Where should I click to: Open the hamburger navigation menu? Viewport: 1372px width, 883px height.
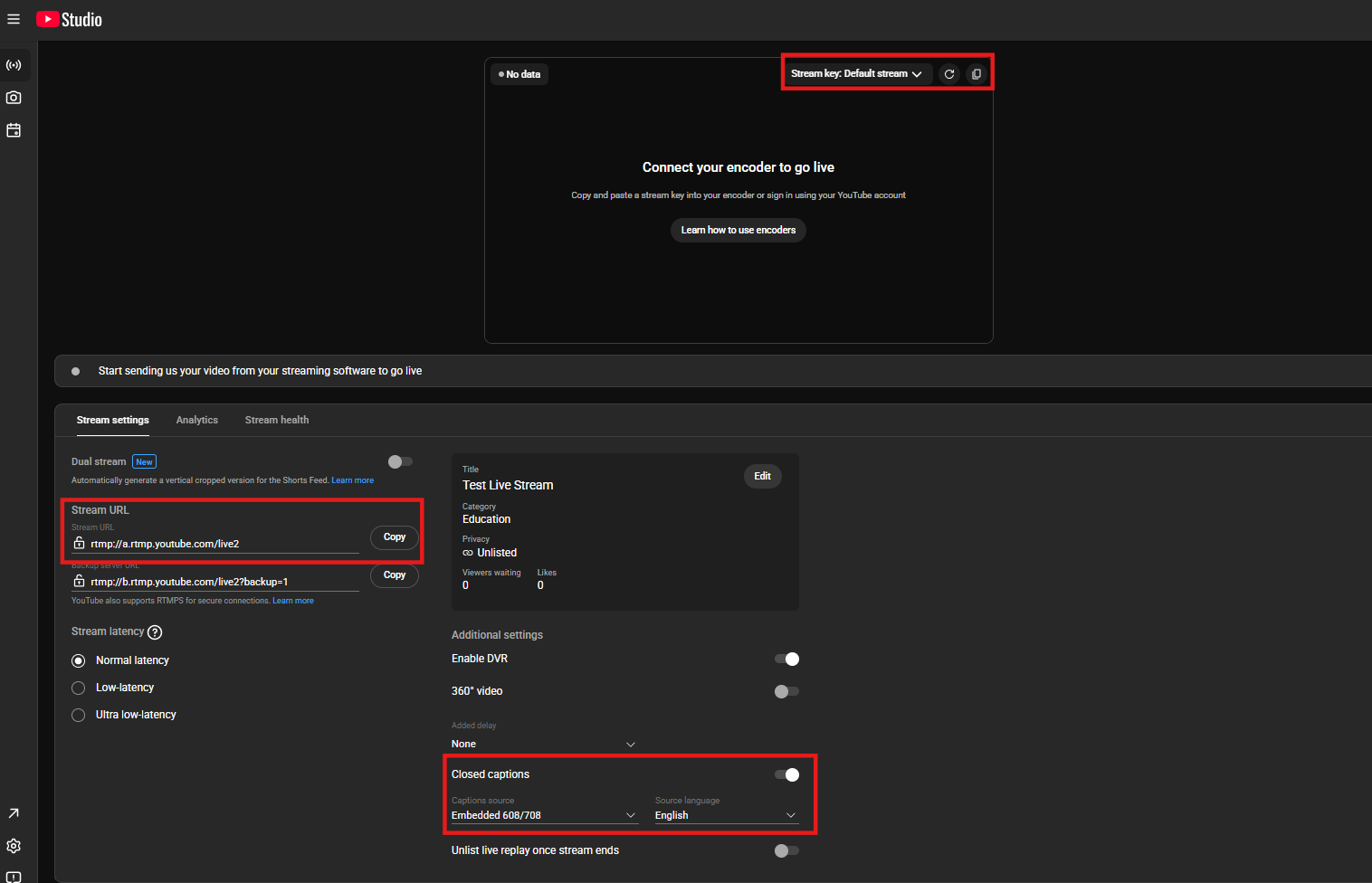(x=14, y=19)
